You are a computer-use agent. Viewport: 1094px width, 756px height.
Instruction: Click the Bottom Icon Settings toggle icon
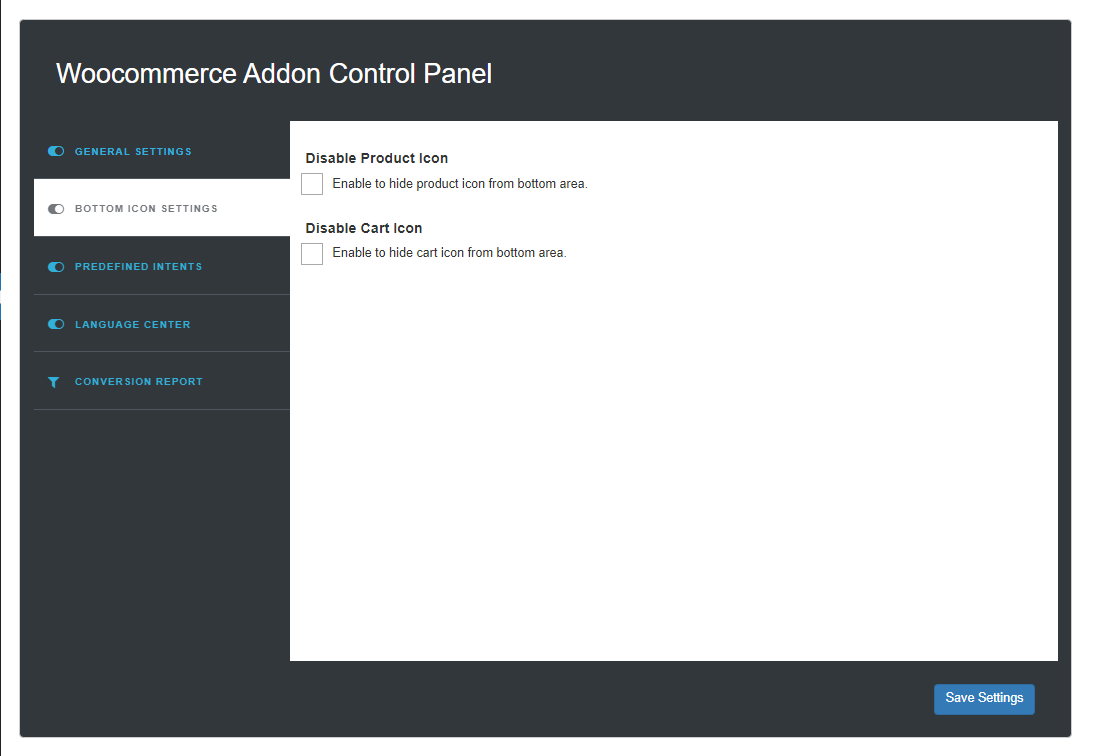point(56,209)
